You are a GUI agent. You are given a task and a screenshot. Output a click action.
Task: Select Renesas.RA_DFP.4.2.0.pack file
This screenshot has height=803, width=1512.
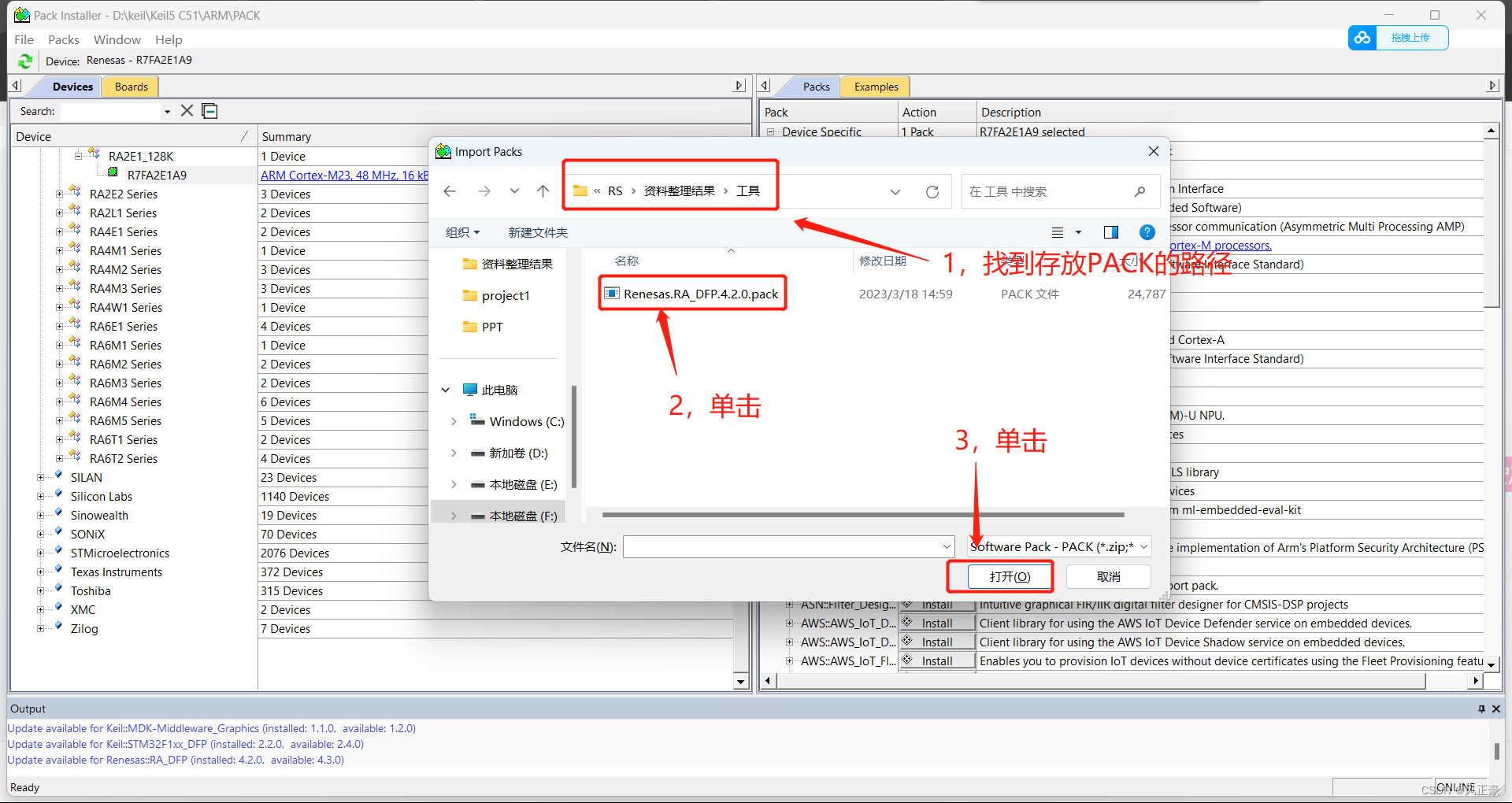[700, 294]
